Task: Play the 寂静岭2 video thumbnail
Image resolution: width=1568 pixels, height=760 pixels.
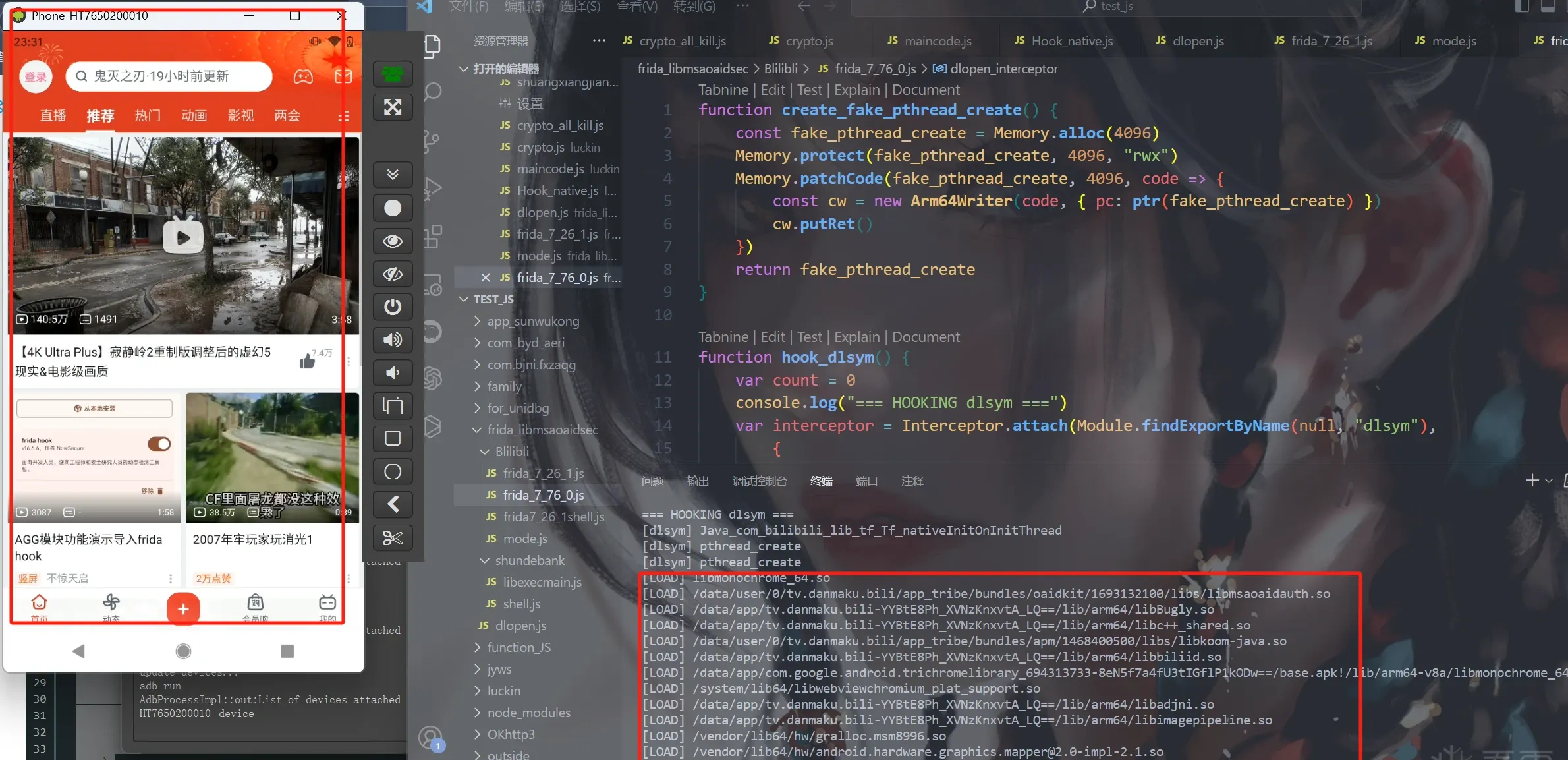Action: point(183,237)
